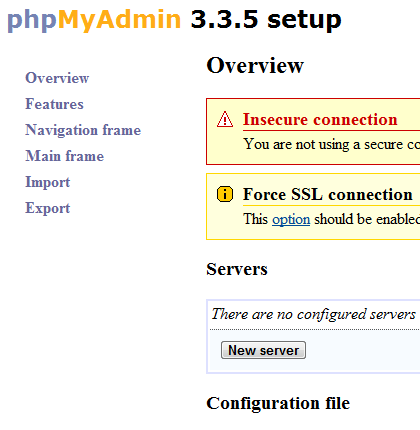Click the New server button
This screenshot has height=430, width=420.
pyautogui.click(x=263, y=350)
